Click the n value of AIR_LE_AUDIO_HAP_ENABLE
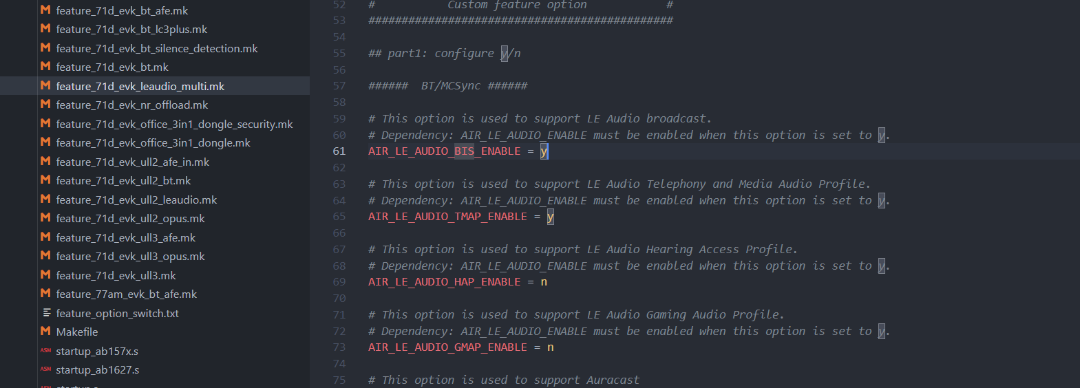Image resolution: width=1080 pixels, height=388 pixels. pyautogui.click(x=543, y=282)
